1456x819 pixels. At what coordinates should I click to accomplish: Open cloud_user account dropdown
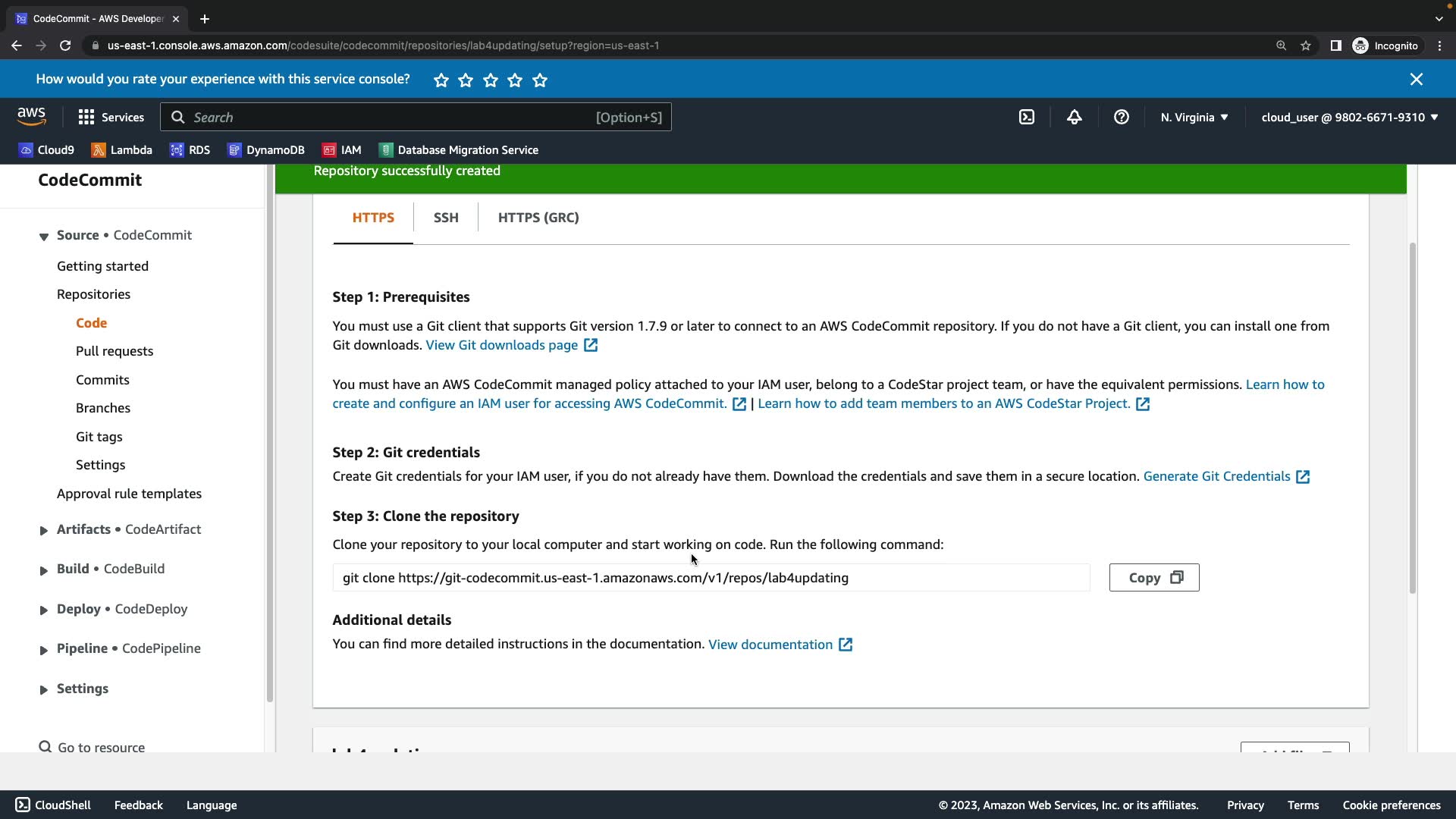click(1349, 117)
